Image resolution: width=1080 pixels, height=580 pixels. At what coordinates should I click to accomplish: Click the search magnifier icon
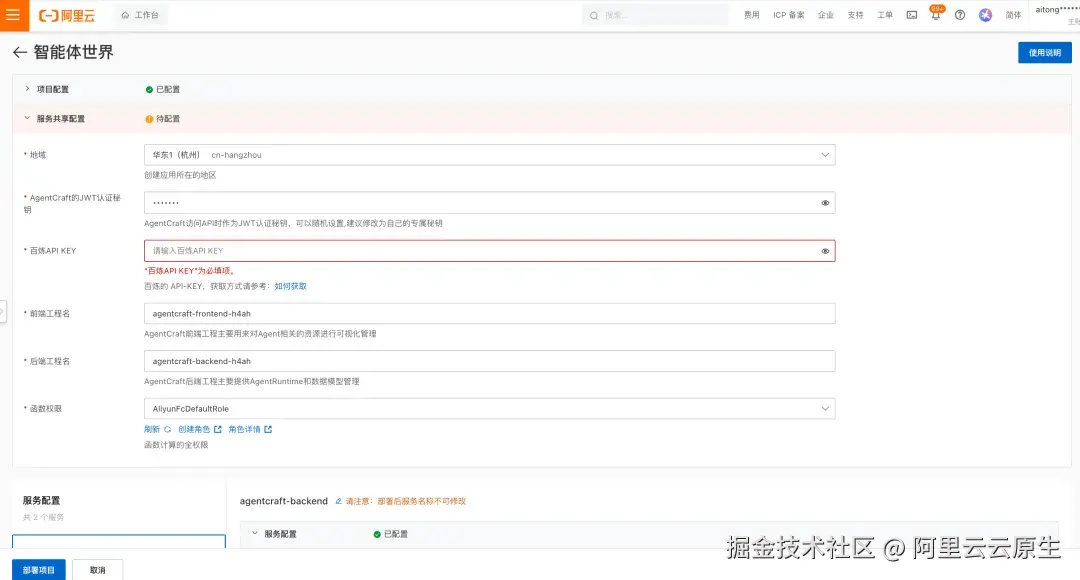tap(594, 15)
